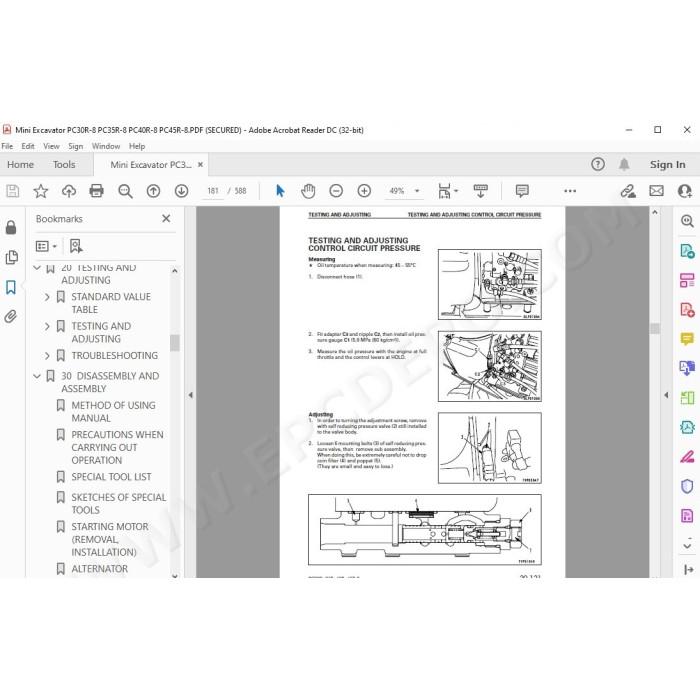The width and height of the screenshot is (700, 700).
Task: Click the bookmarks panel scrollbar thumb
Action: pyautogui.click(x=175, y=343)
